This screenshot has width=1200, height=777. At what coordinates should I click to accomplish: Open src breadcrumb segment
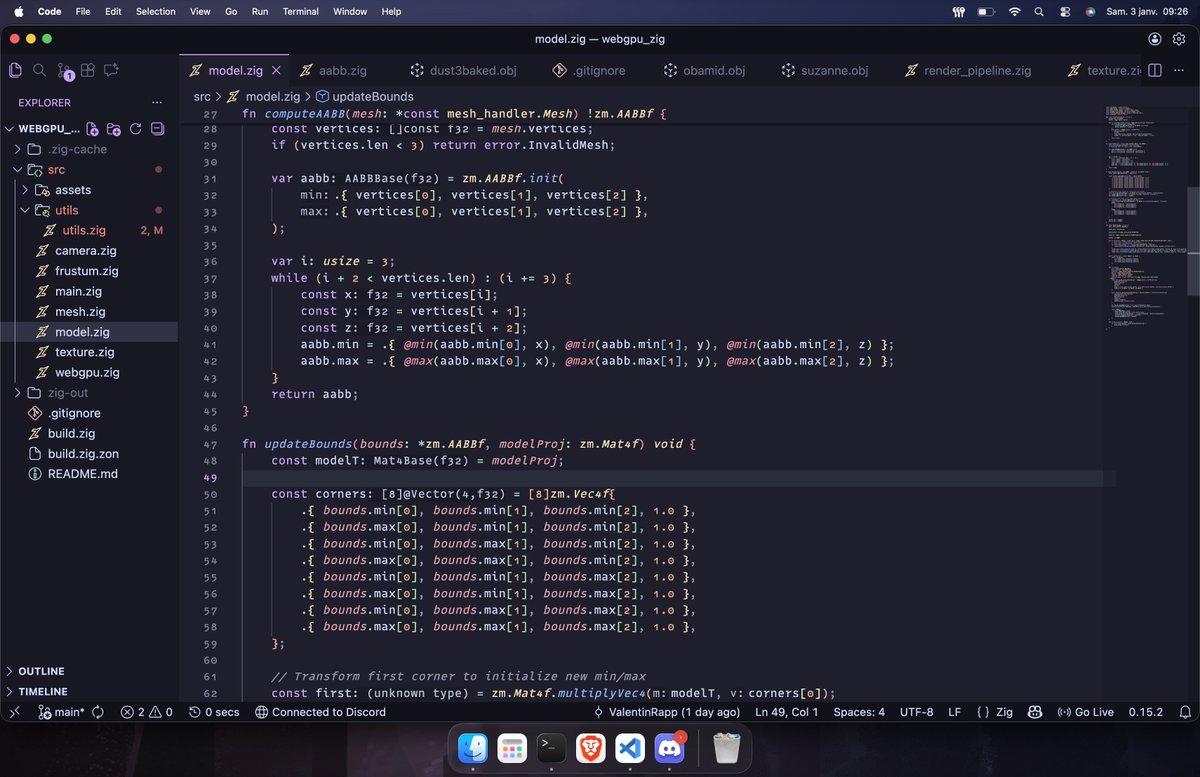pos(202,97)
